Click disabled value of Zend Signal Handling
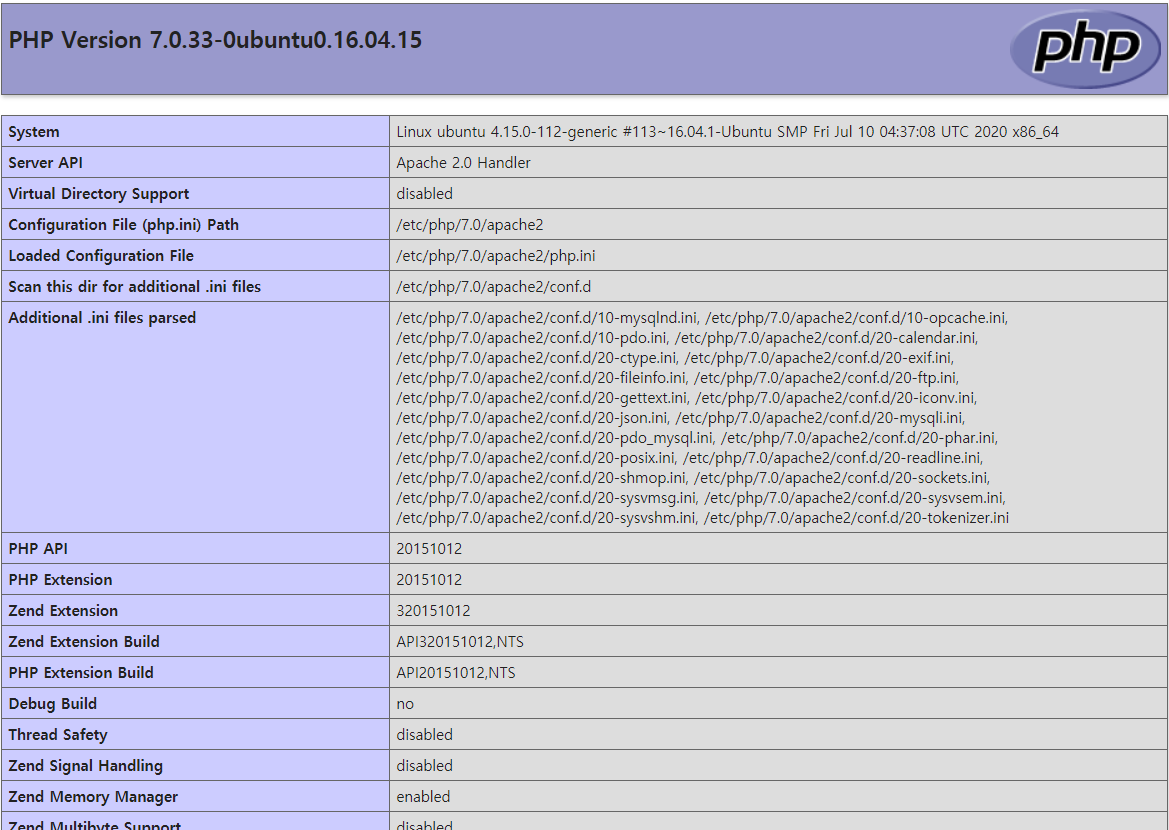 (x=424, y=766)
